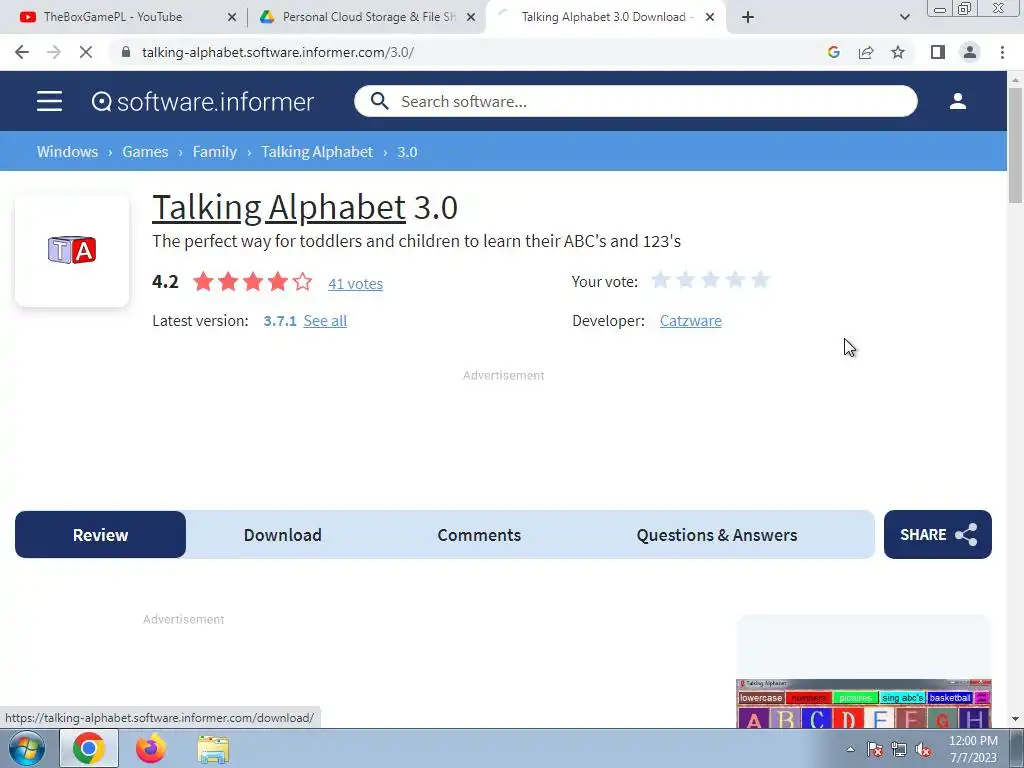This screenshot has height=768, width=1024.
Task: Rate two stars in Your vote
Action: coord(685,280)
